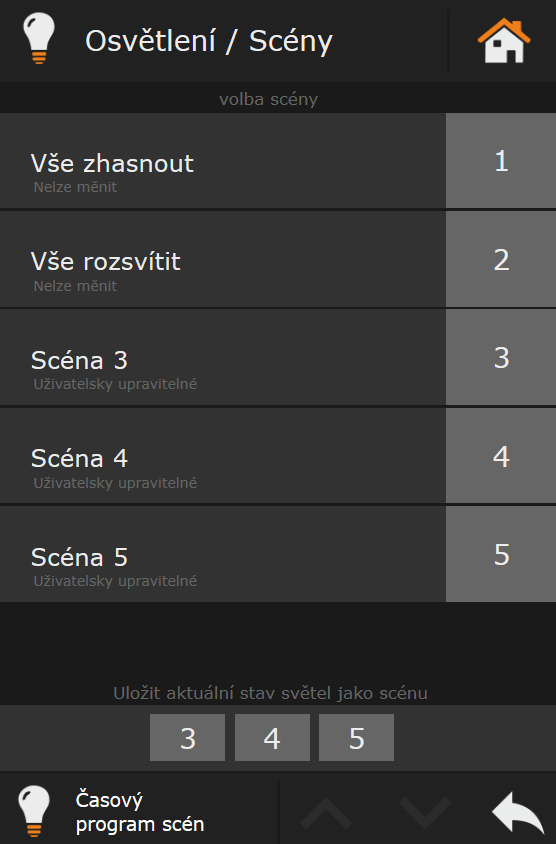Go to the home screen via house icon
This screenshot has height=844, width=556.
tap(503, 40)
